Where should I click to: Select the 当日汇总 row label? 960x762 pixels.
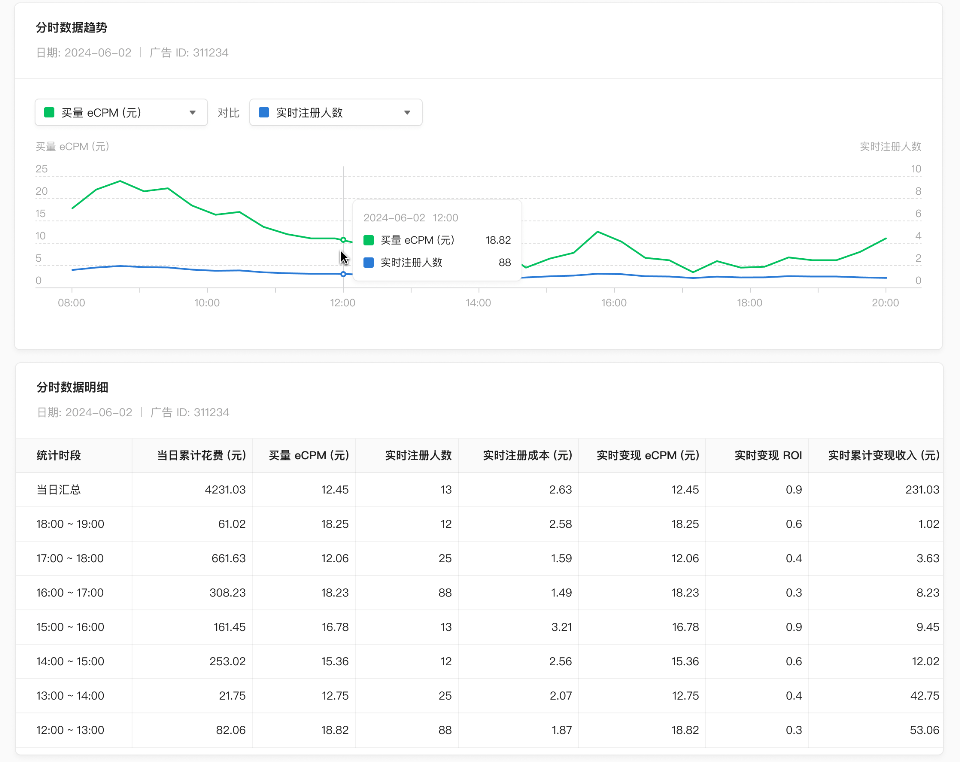coord(59,490)
